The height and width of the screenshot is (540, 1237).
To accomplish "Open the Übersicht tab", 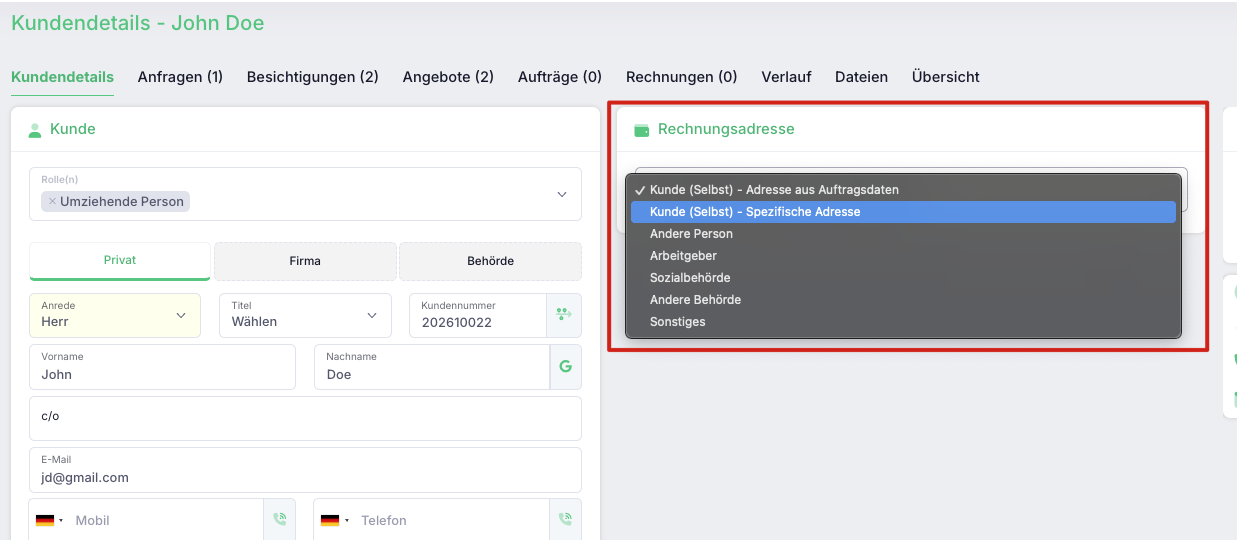I will [x=946, y=77].
